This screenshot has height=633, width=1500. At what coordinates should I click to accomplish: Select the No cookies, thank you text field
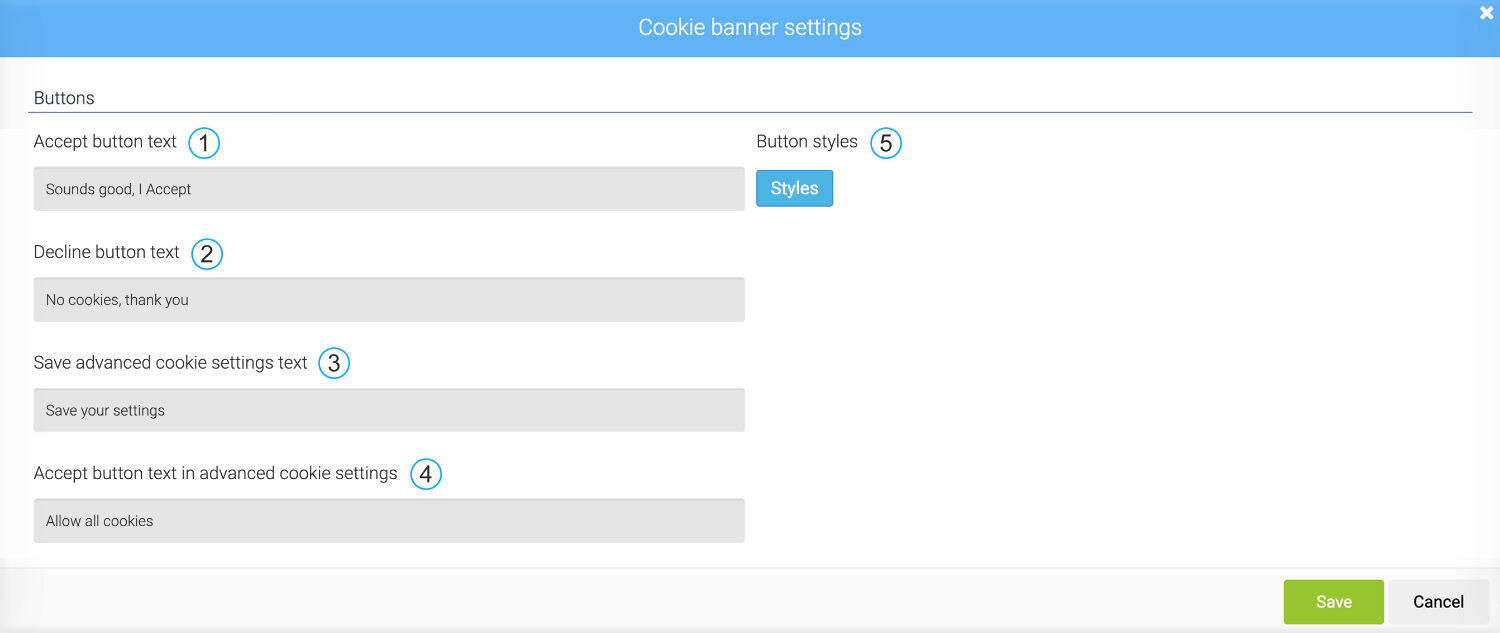pos(389,299)
